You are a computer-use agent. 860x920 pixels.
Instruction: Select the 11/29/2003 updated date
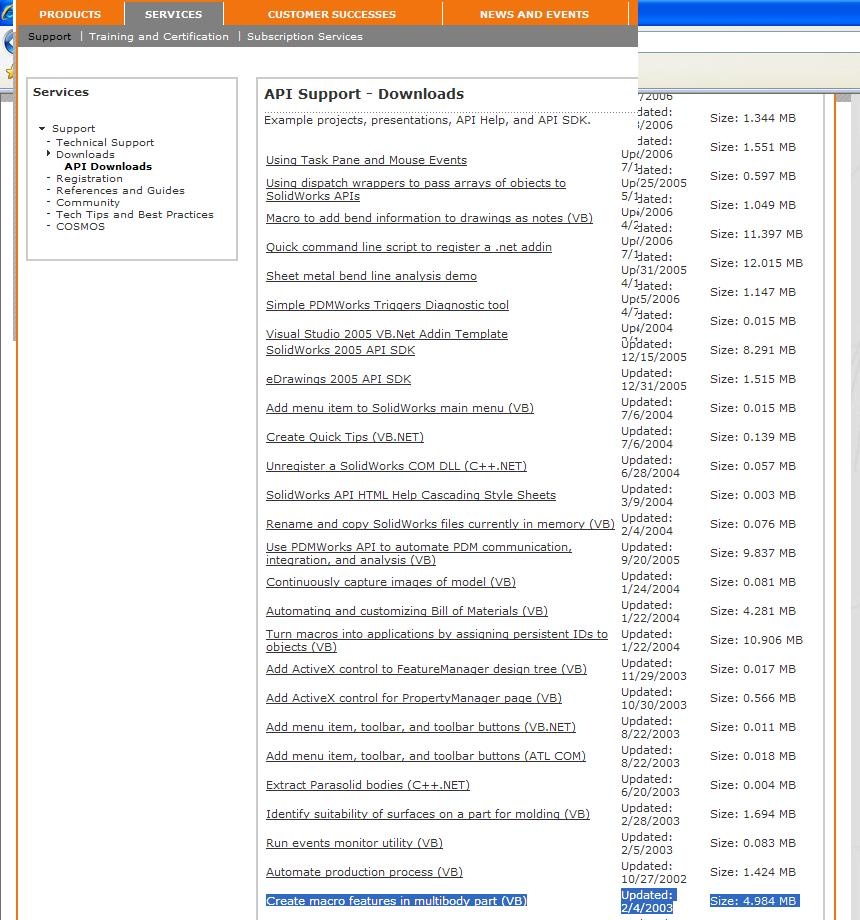click(654, 676)
